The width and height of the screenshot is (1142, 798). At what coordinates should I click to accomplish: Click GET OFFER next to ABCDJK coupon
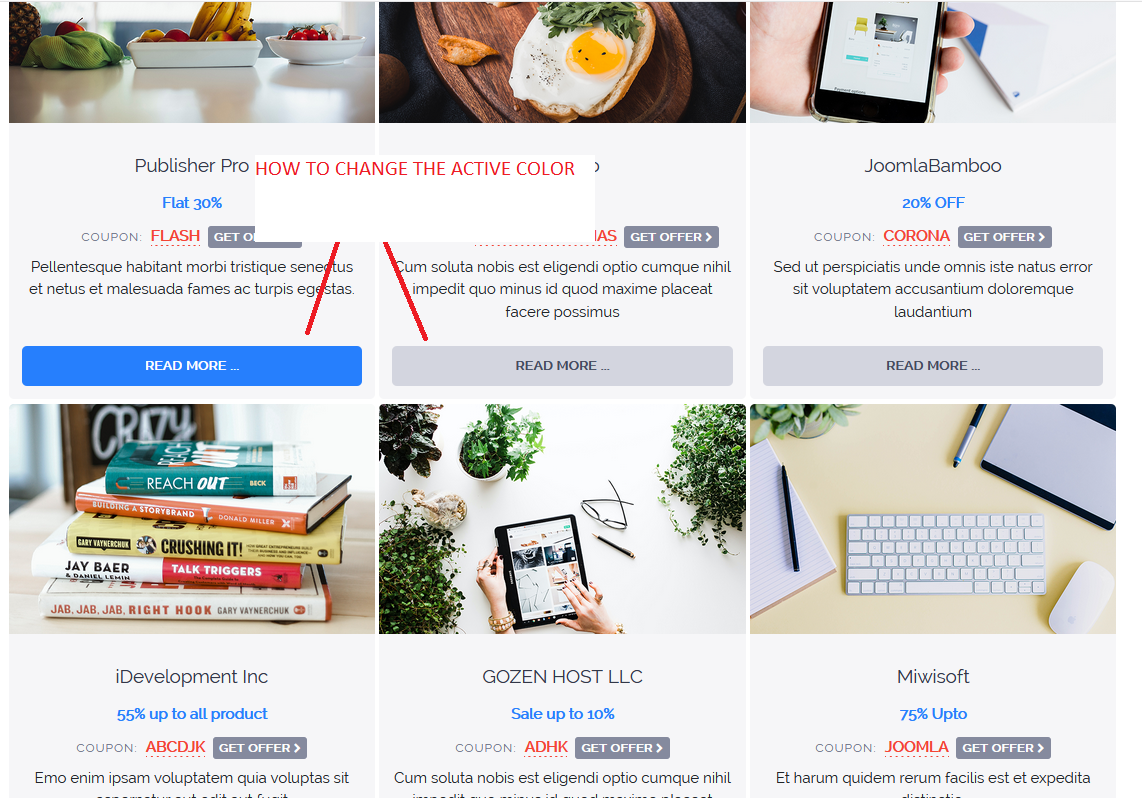(259, 748)
